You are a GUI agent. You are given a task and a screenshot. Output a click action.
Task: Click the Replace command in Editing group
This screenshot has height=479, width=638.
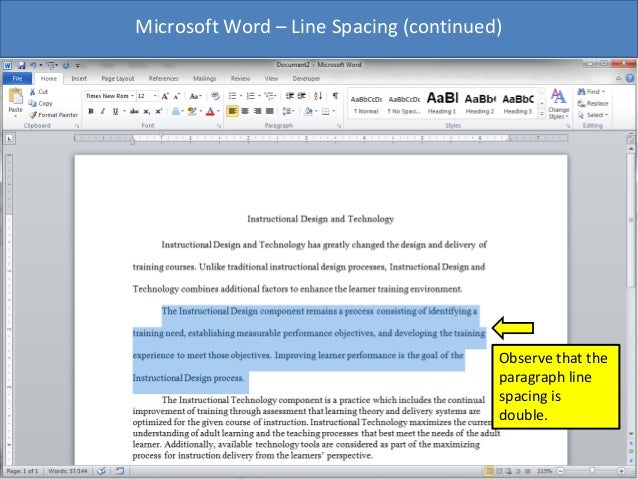tap(593, 103)
